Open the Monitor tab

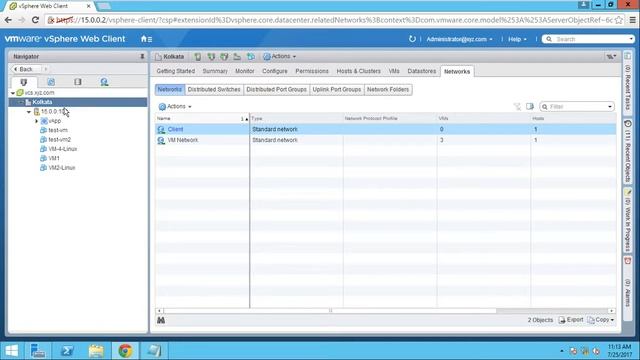click(x=244, y=71)
